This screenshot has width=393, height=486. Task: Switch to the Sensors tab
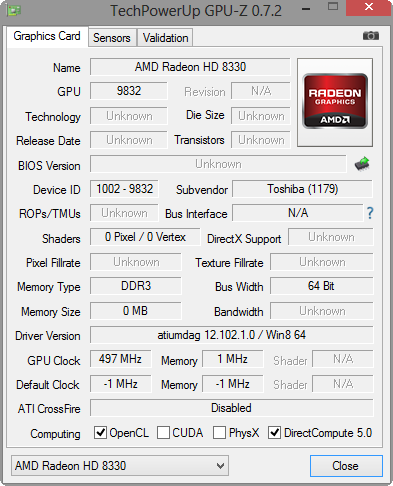pyautogui.click(x=112, y=38)
